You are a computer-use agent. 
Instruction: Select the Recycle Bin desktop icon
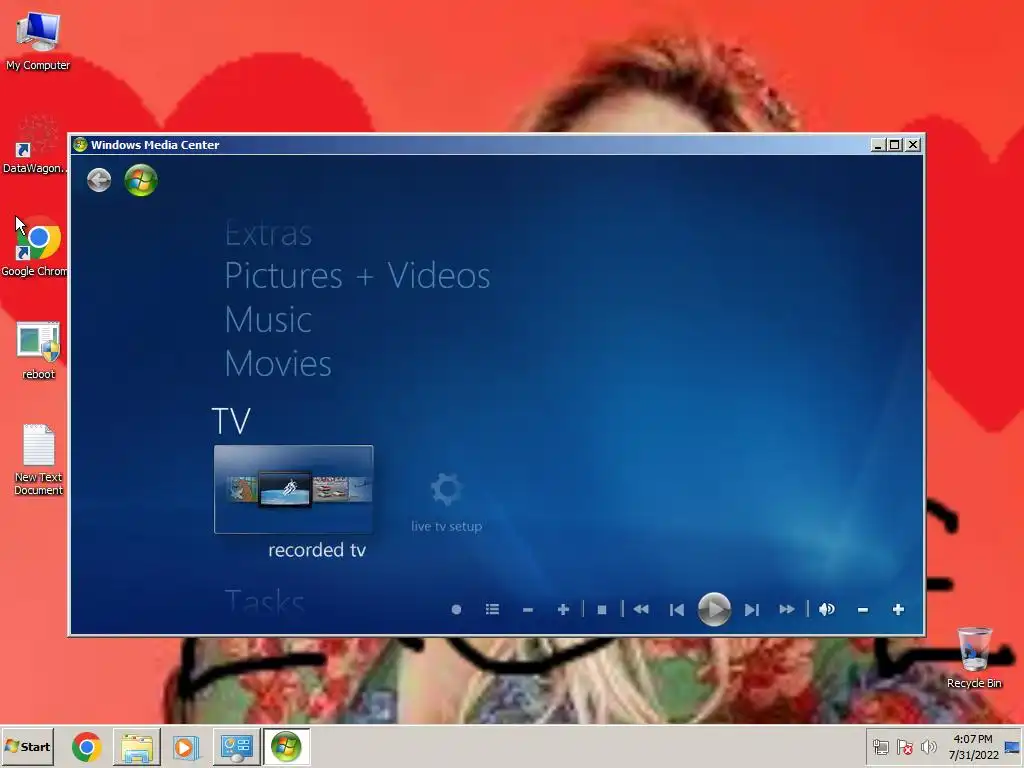click(974, 658)
